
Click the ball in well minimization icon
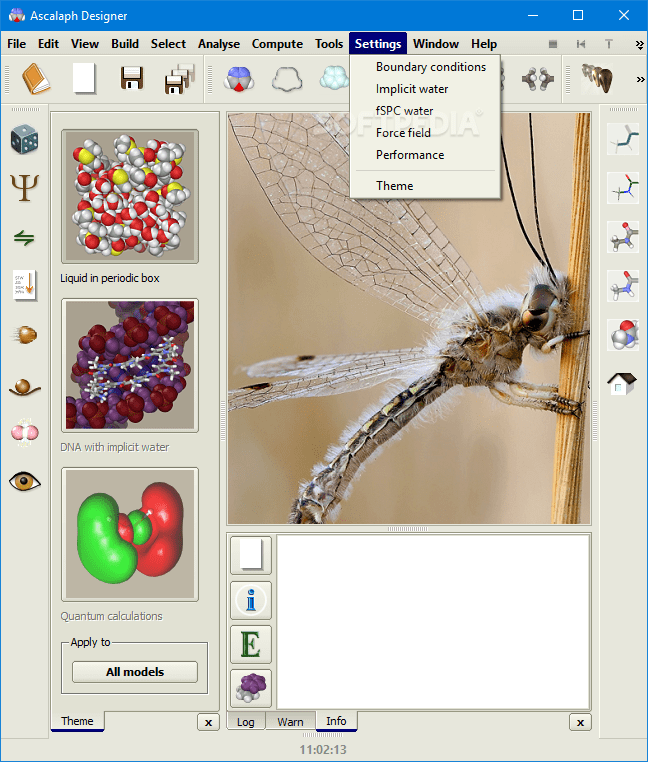24,388
